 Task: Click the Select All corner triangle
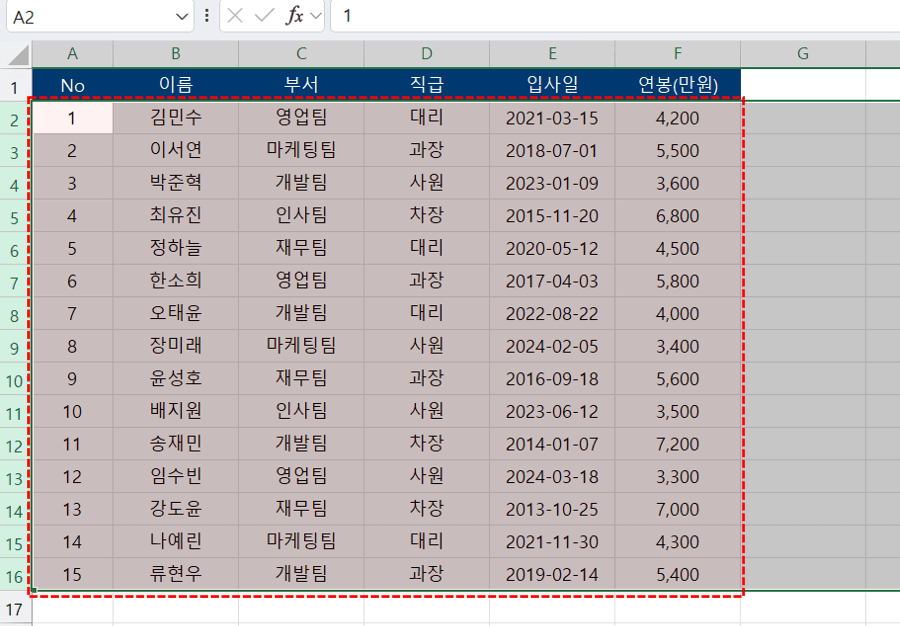[x=18, y=55]
